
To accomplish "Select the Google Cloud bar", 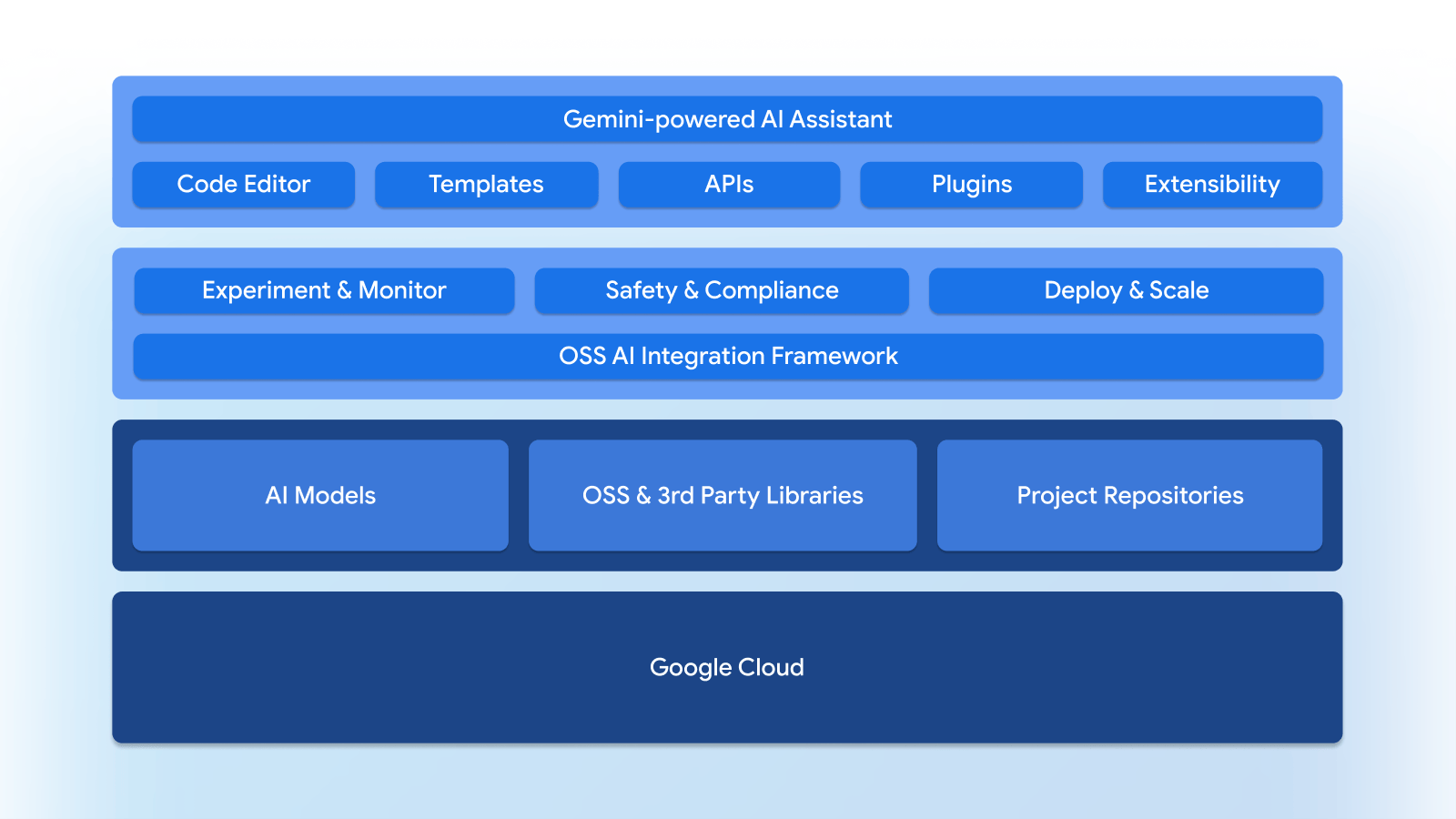I will click(x=726, y=667).
